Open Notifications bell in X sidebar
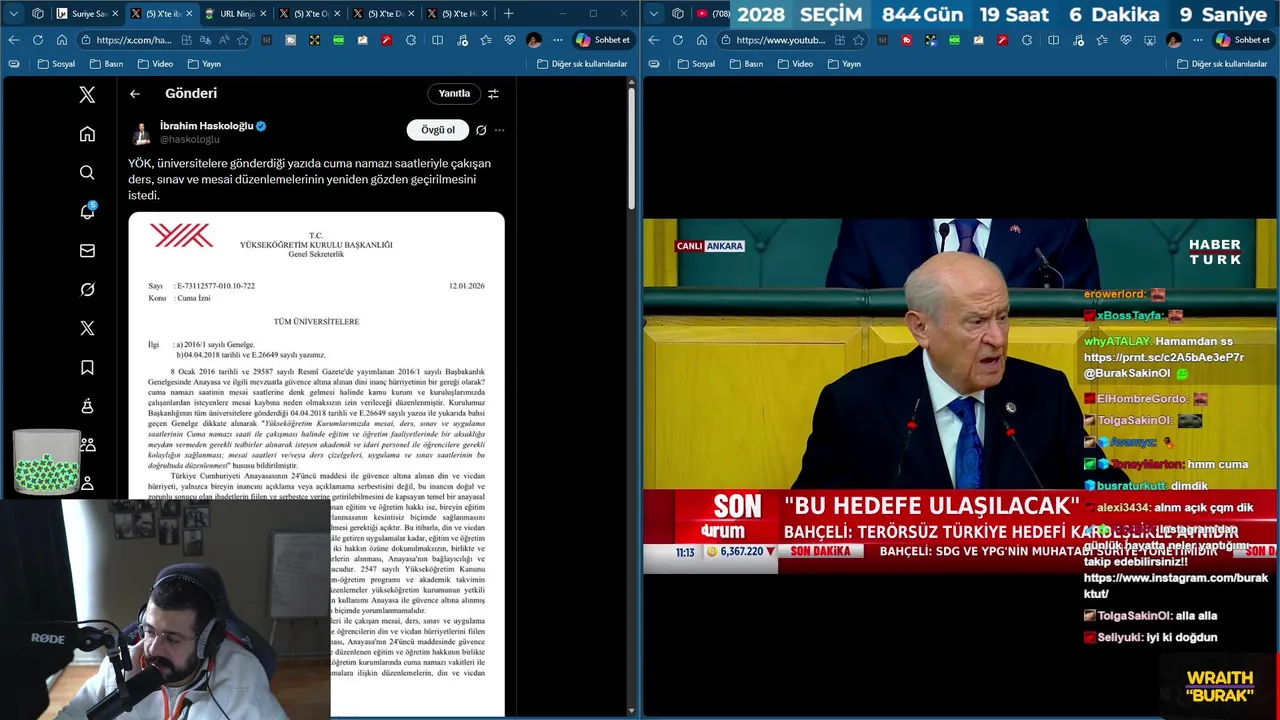 87,211
